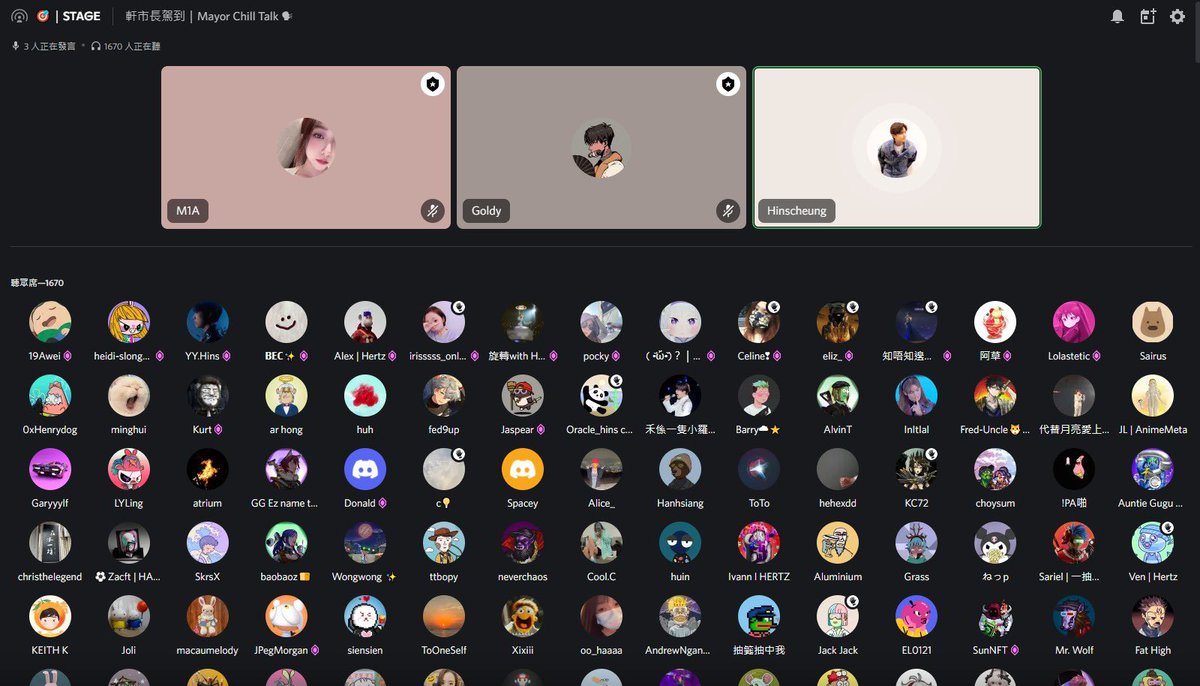Open Xixiii's avatar
The width and height of the screenshot is (1200, 686).
(523, 617)
